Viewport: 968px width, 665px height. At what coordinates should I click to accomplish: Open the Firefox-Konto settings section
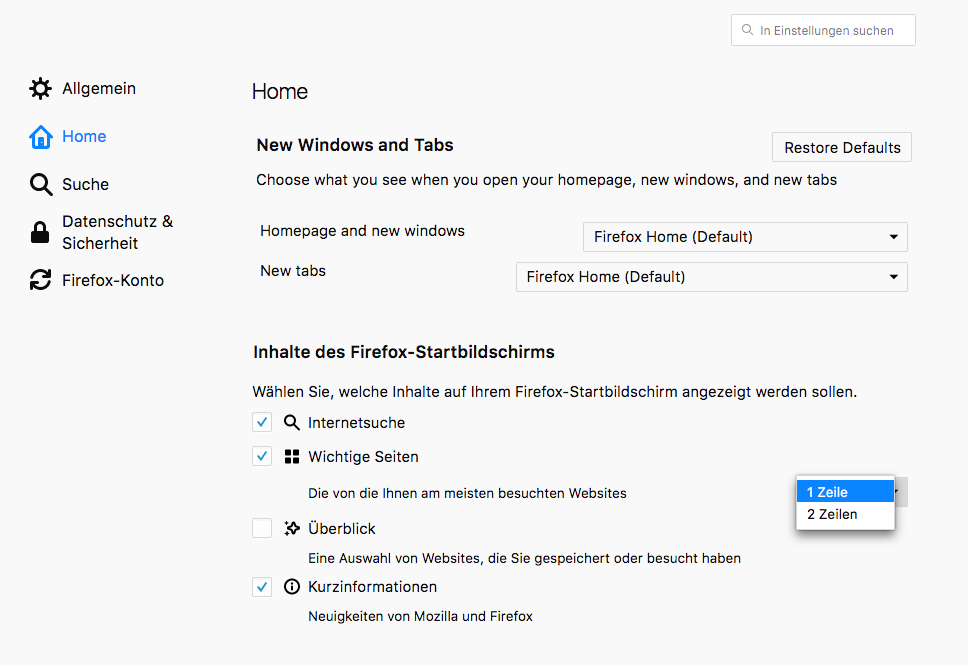[x=112, y=281]
